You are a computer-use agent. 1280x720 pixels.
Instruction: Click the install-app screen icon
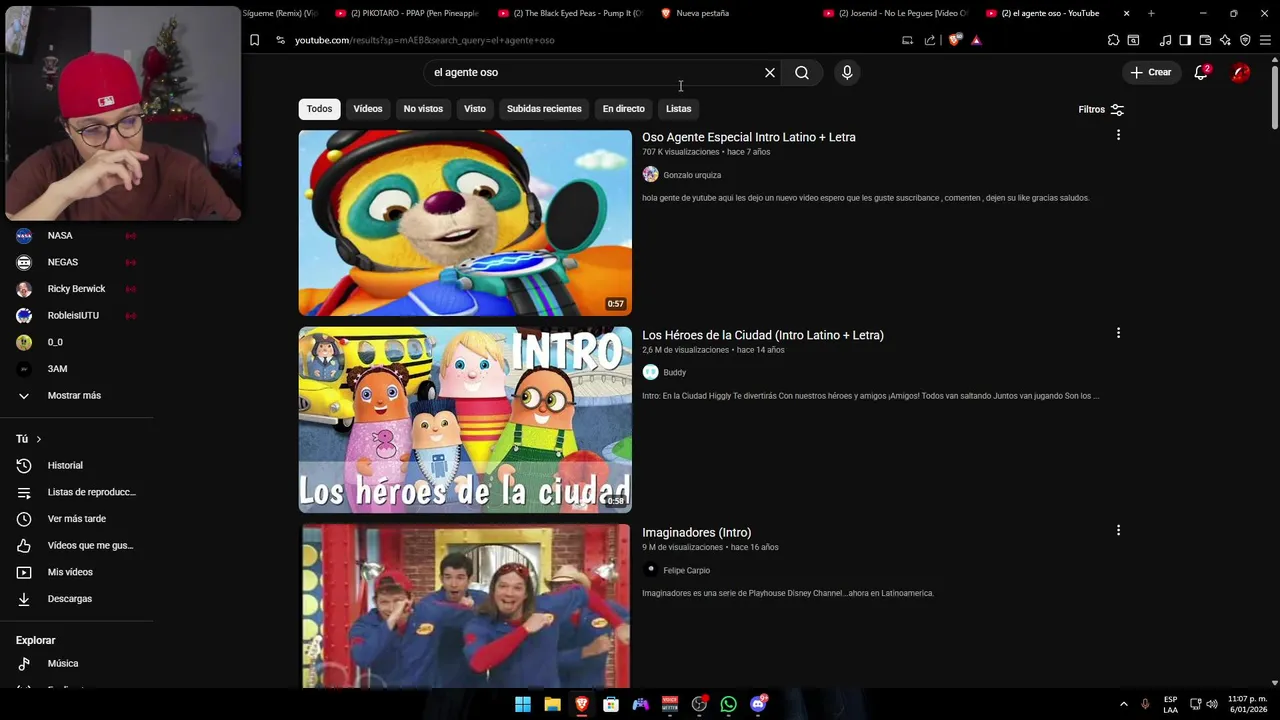[x=907, y=40]
